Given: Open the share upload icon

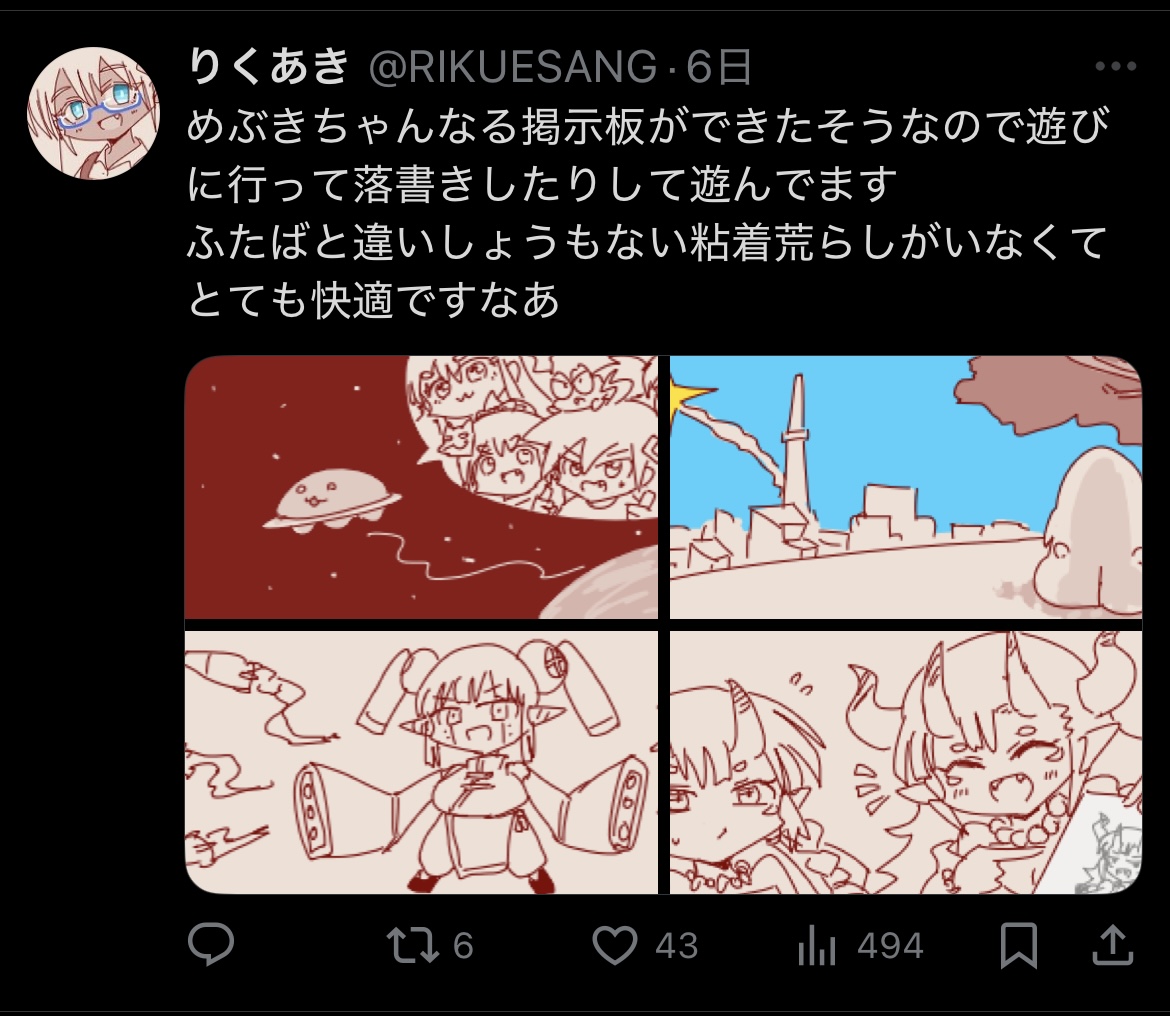Looking at the screenshot, I should coord(1113,944).
